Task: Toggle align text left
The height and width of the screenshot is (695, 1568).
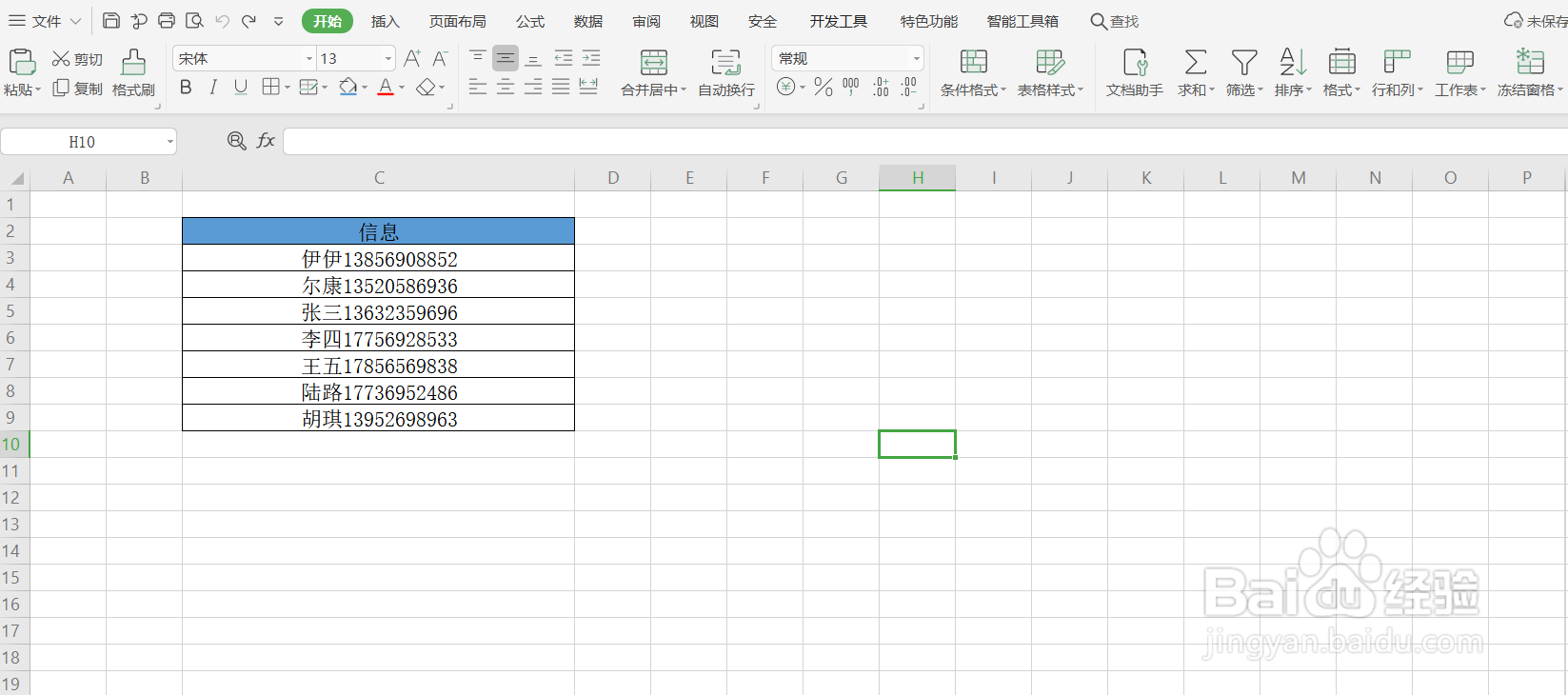Action: click(x=478, y=88)
